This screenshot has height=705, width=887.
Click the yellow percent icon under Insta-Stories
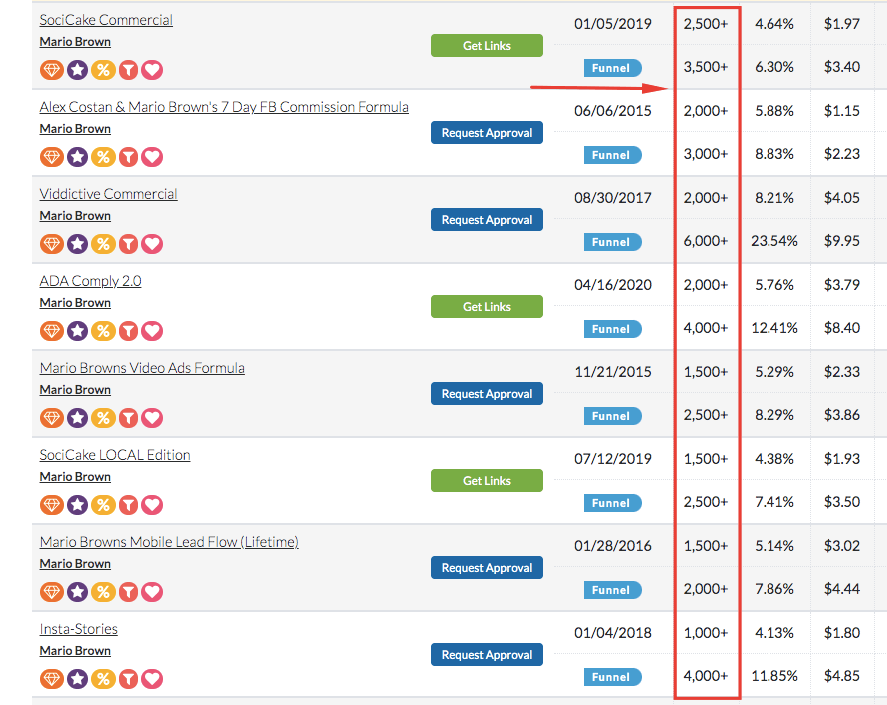103,679
